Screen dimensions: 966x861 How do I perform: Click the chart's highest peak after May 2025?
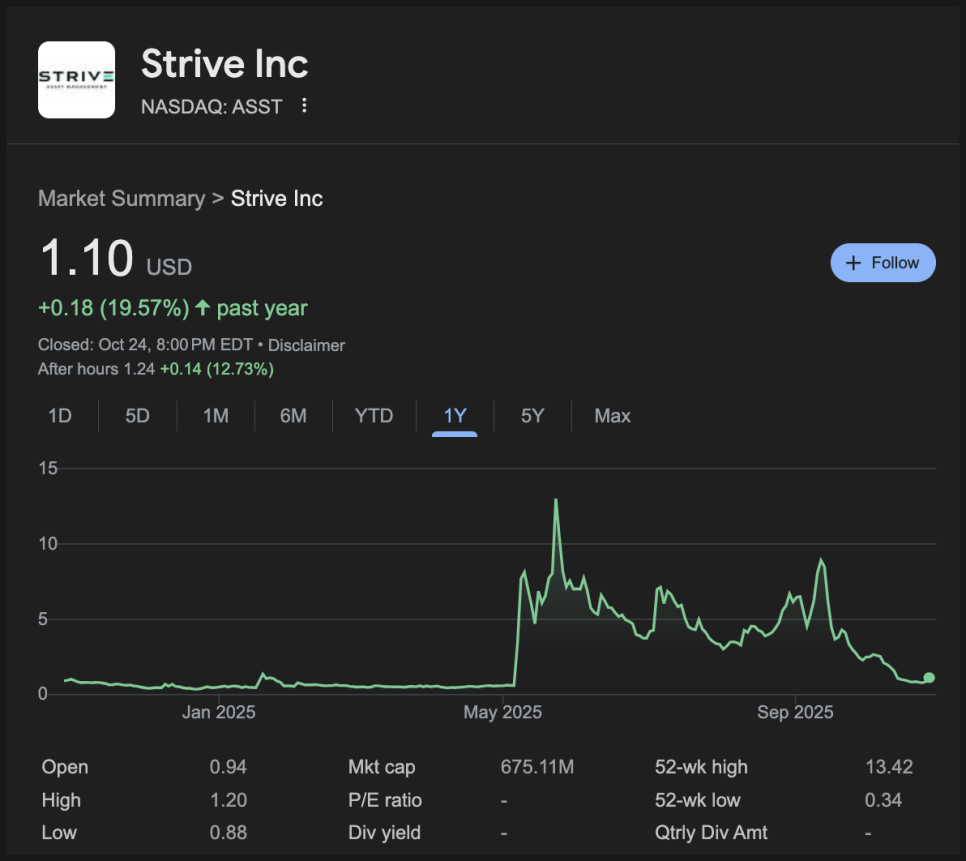[556, 501]
